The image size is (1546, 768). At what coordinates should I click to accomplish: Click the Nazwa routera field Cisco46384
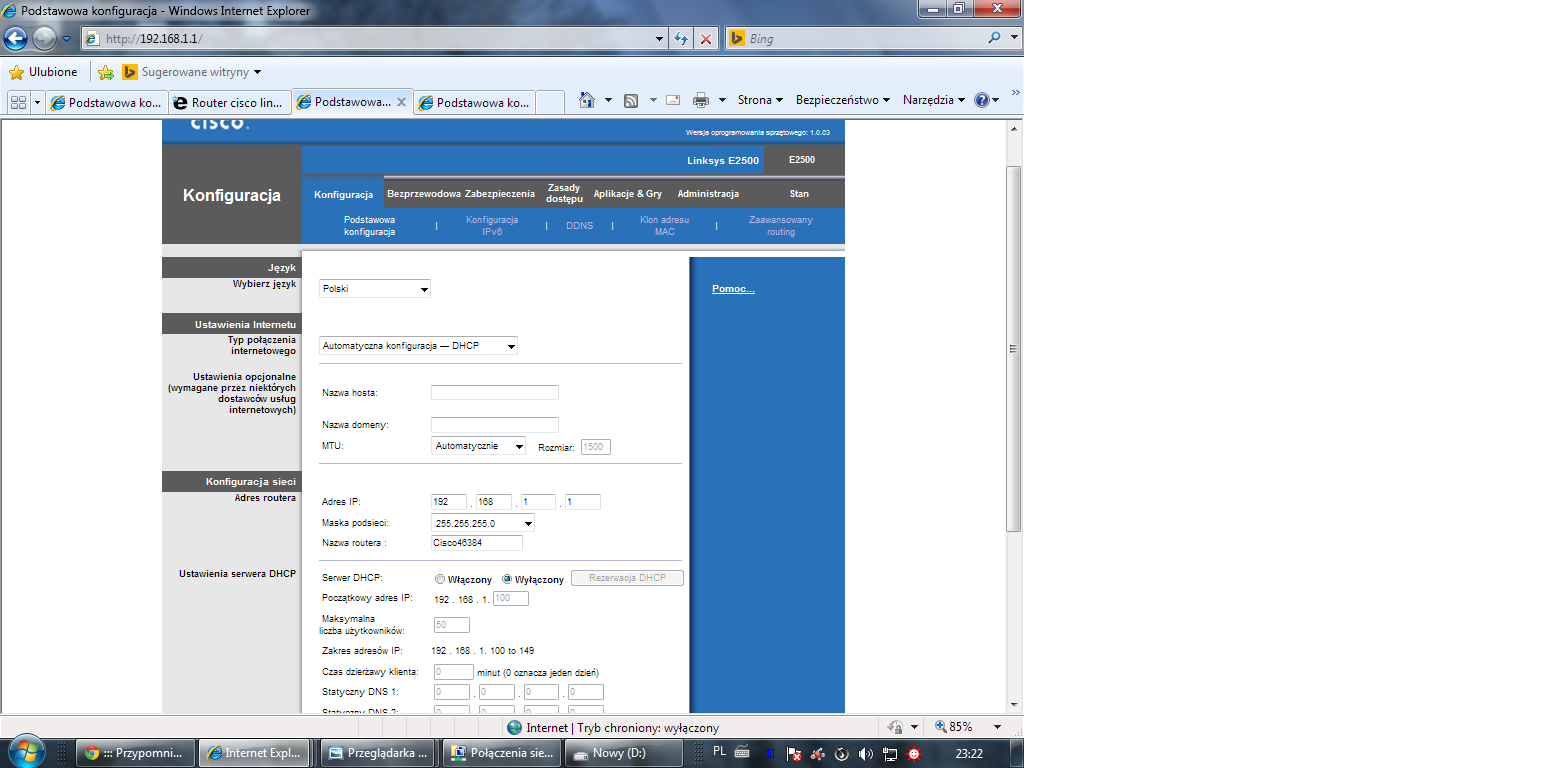point(477,543)
